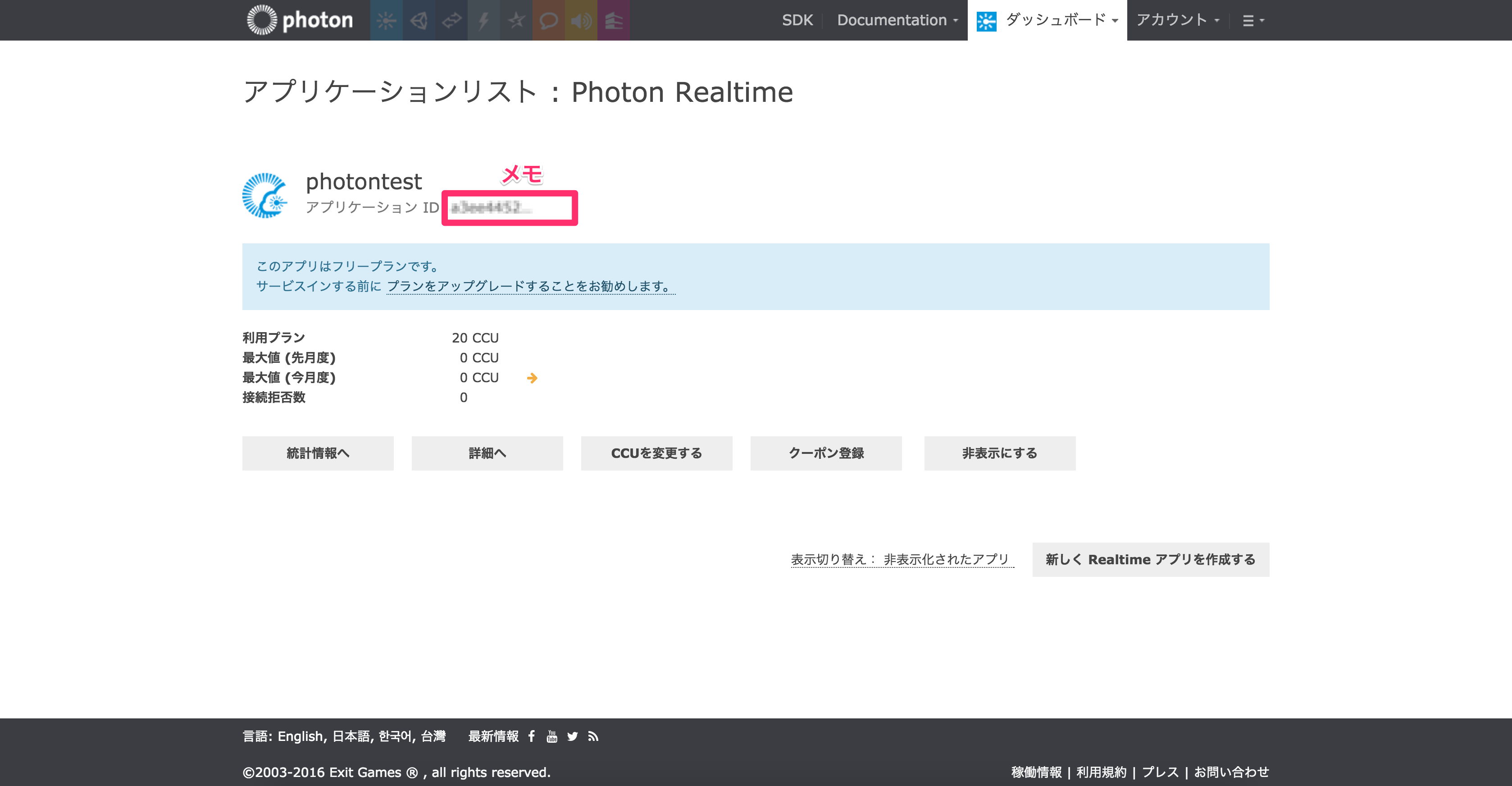
Task: Open the アカウント dropdown menu
Action: click(x=1177, y=21)
